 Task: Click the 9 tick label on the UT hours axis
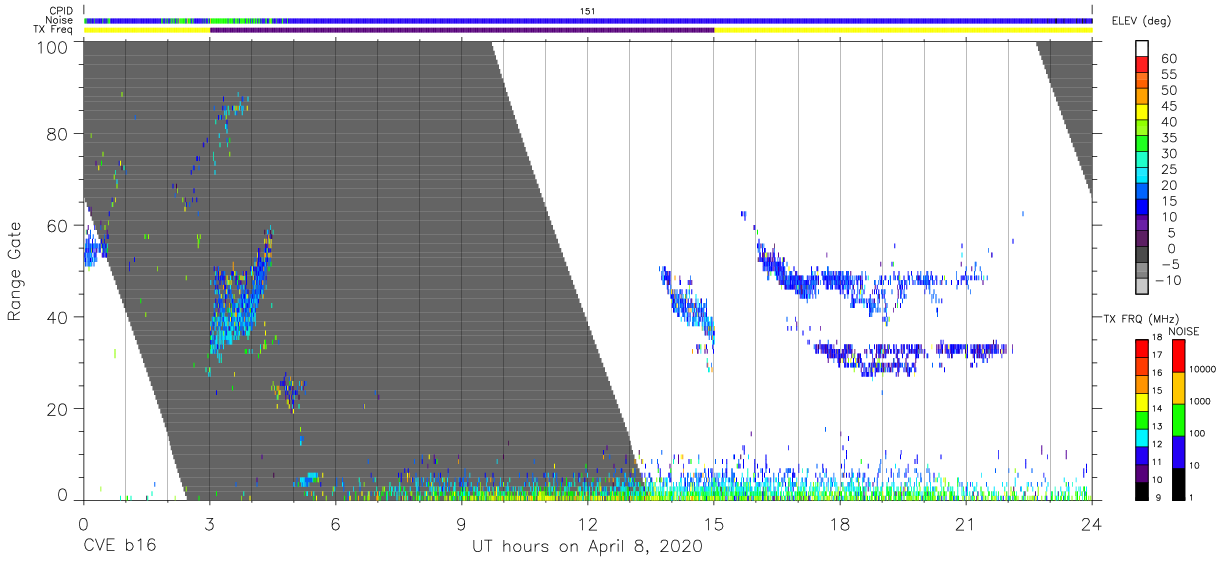click(x=462, y=524)
